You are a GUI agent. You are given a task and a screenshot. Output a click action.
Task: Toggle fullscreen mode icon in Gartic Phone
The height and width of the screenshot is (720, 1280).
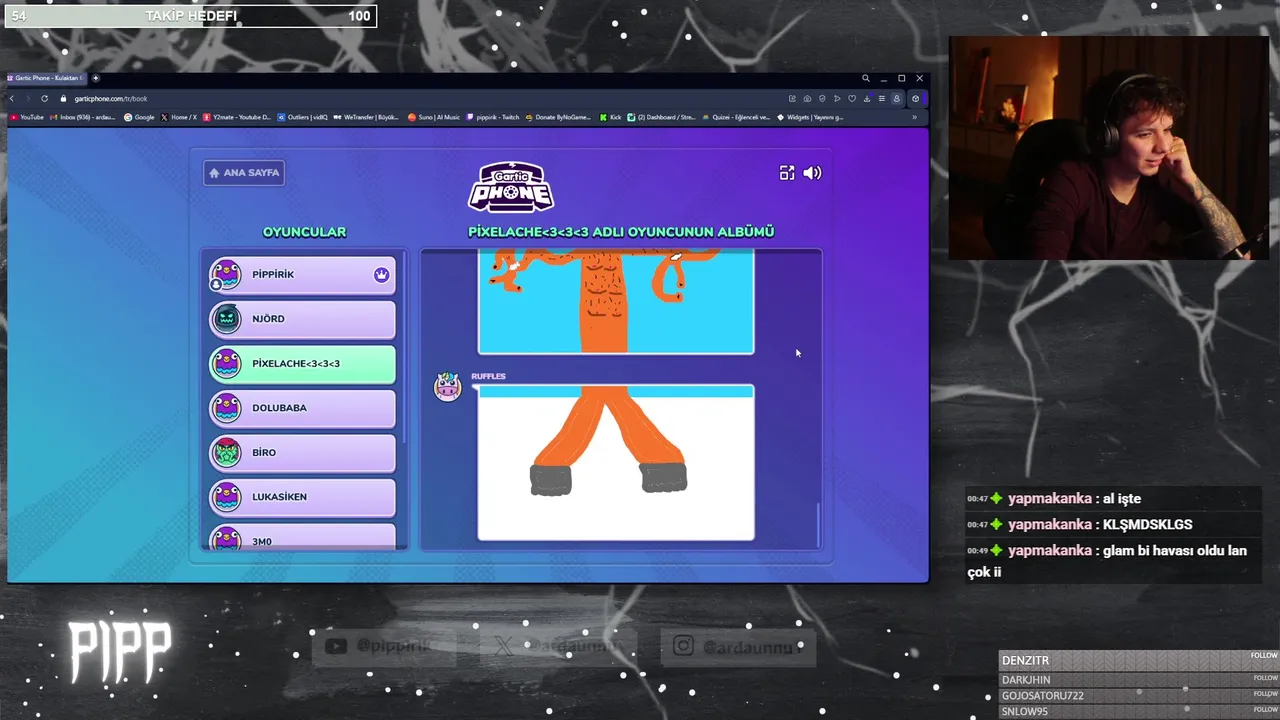tap(787, 173)
